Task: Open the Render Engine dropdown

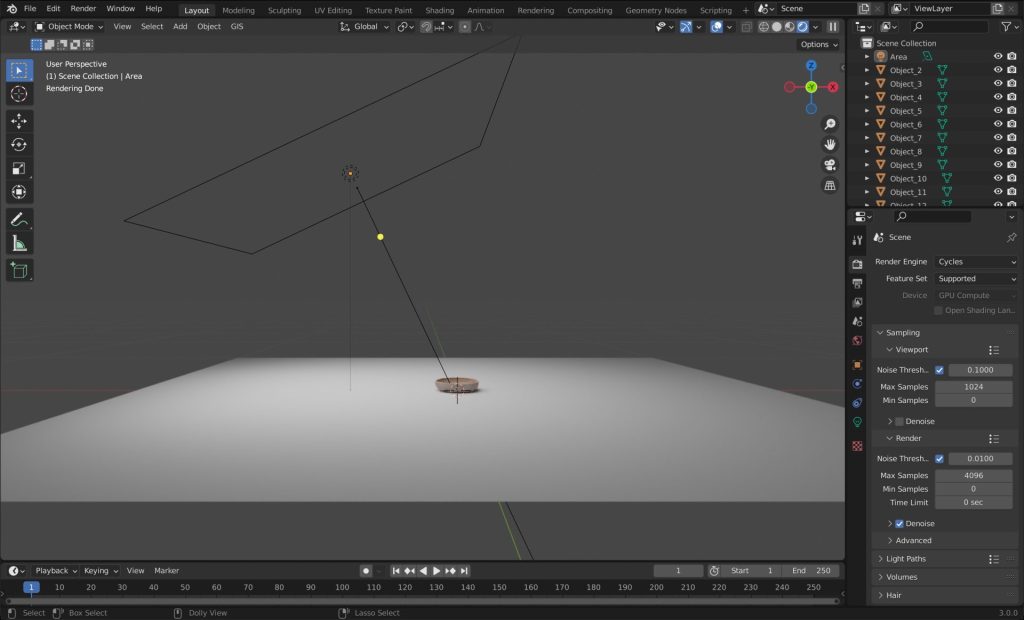Action: coord(976,262)
